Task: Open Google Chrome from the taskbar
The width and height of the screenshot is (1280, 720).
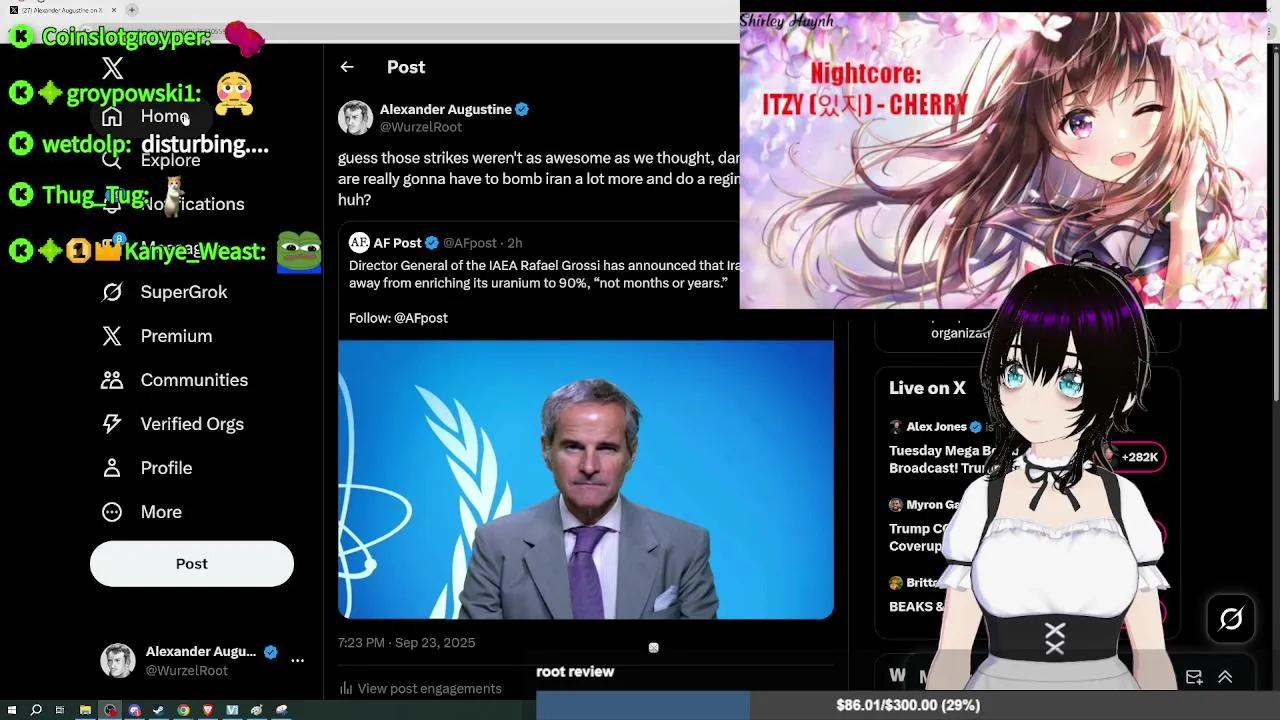Action: 184,710
